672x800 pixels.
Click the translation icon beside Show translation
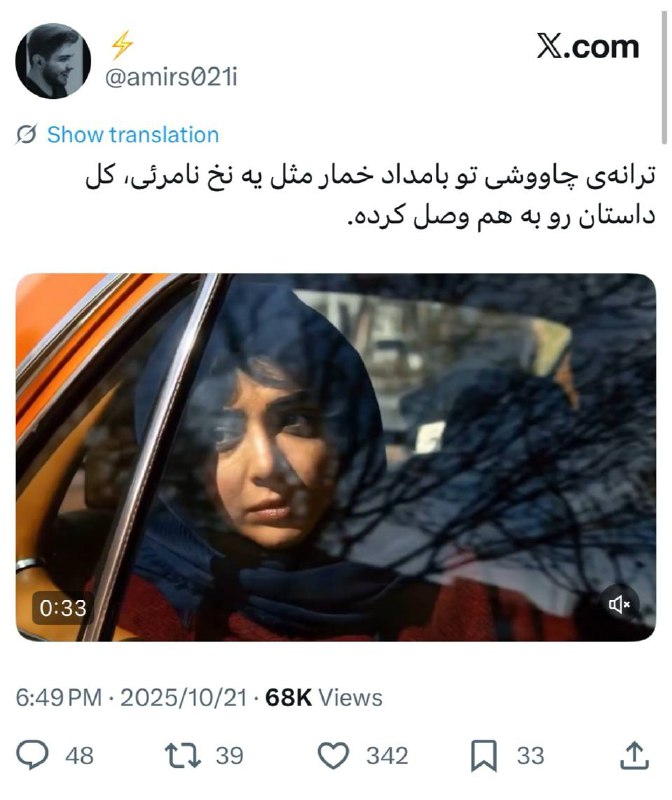click(27, 135)
